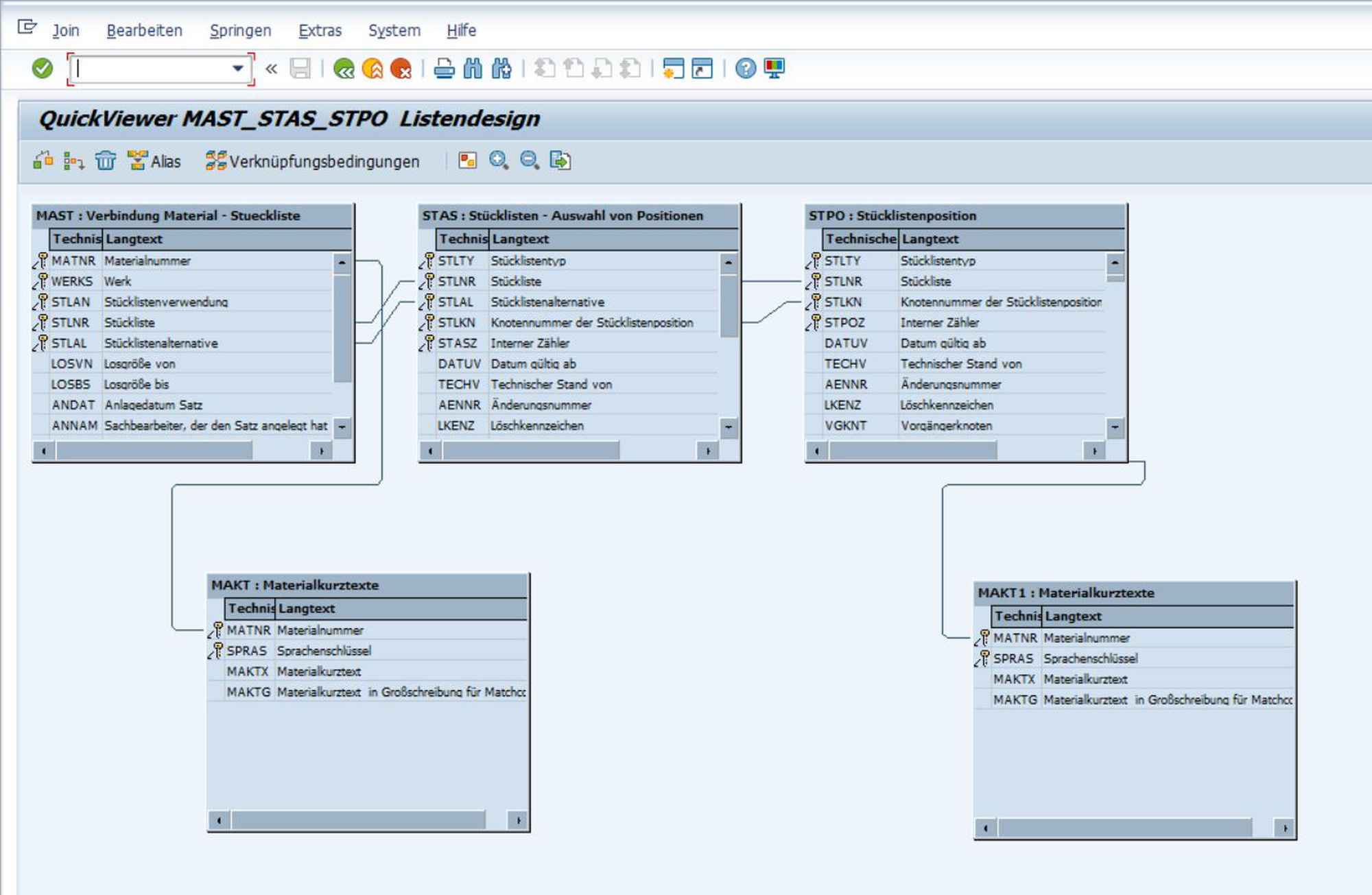This screenshot has width=1372, height=895.
Task: Open the command field dropdown arrow
Action: pos(237,69)
